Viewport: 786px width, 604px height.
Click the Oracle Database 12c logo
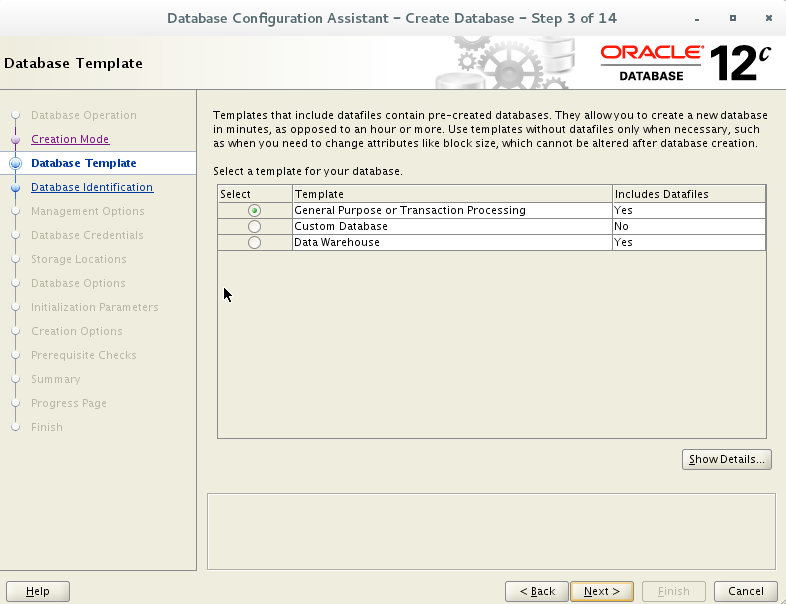click(x=685, y=63)
